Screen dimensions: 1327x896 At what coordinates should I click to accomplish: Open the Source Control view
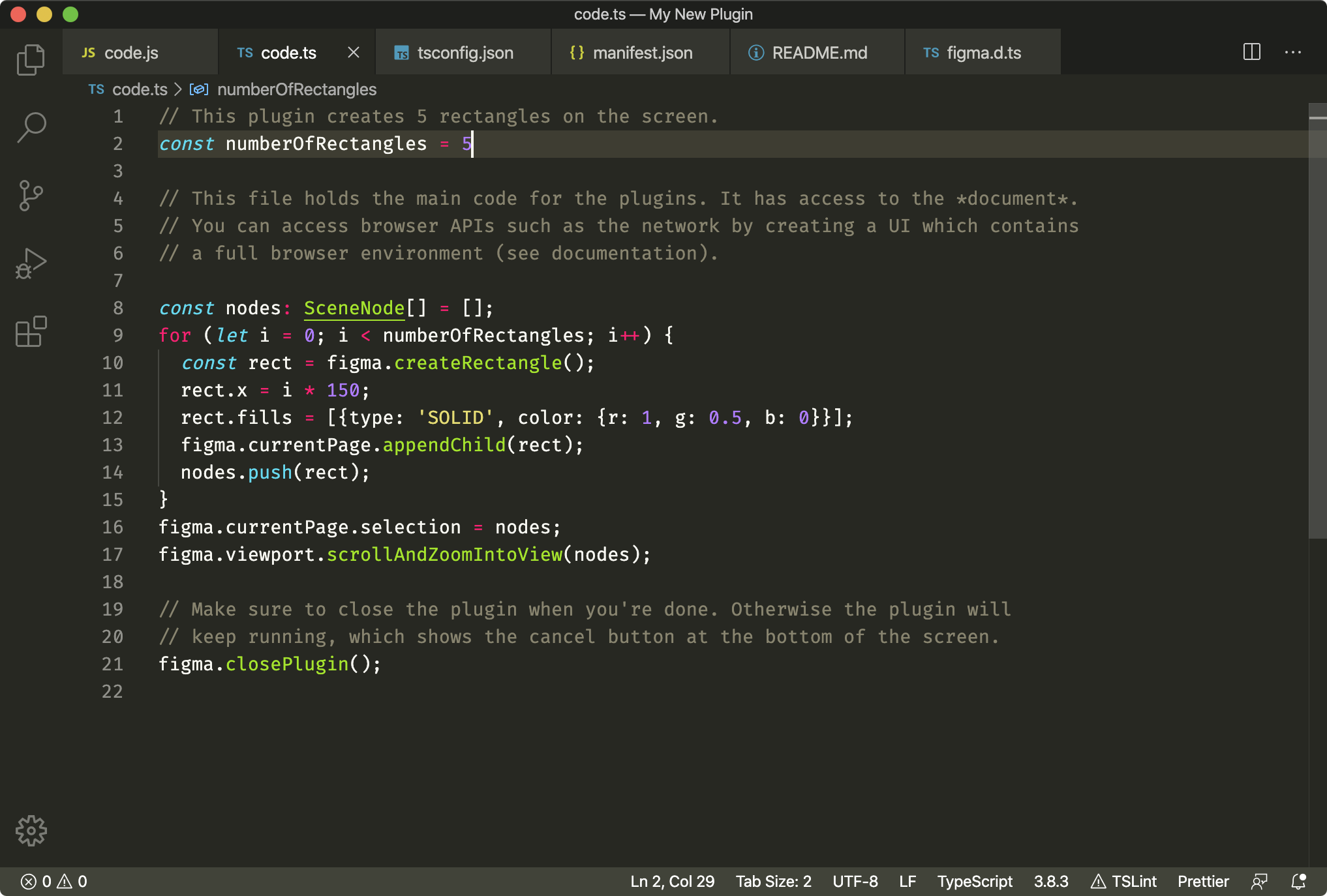click(31, 196)
